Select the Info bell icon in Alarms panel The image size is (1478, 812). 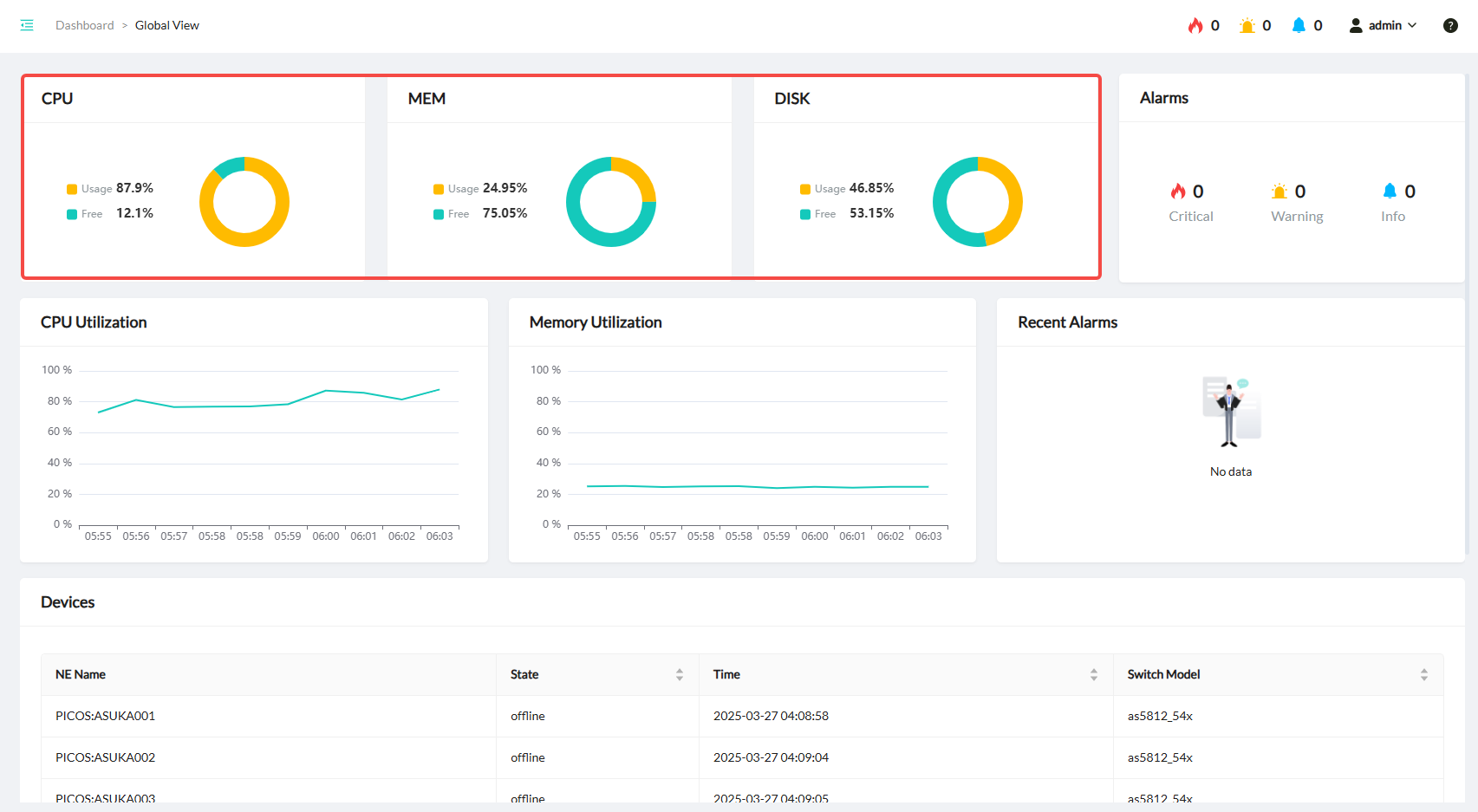1390,192
